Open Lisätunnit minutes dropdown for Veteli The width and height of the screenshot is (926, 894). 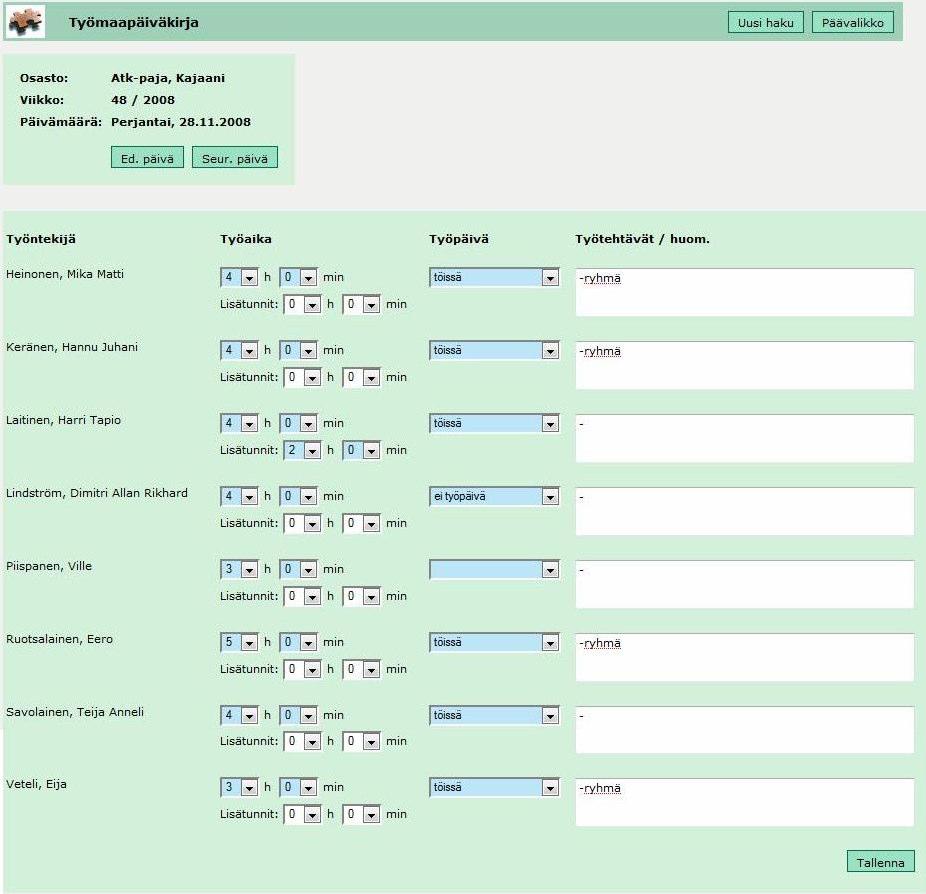(x=361, y=814)
